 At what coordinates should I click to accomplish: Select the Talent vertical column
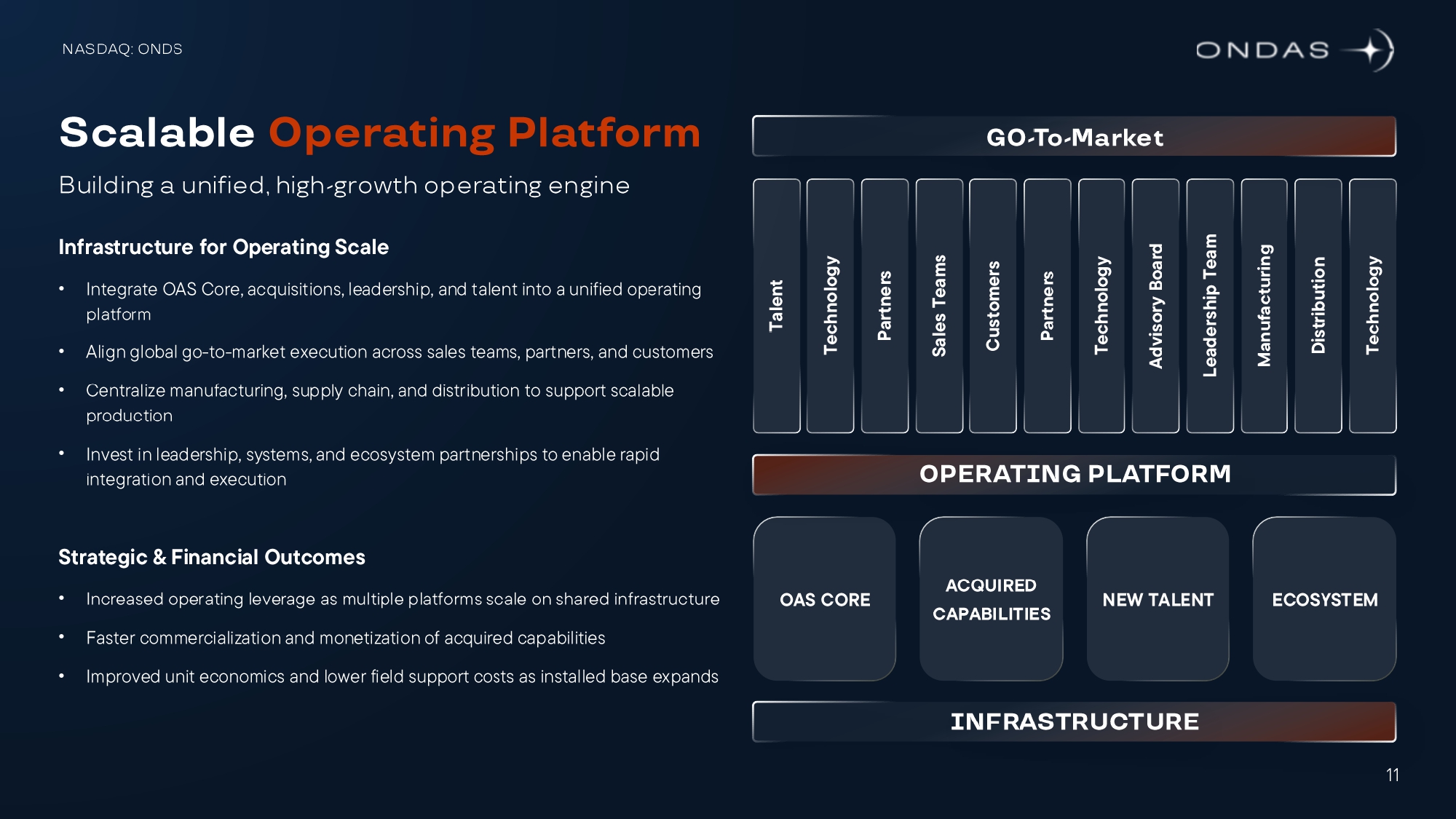click(x=776, y=306)
